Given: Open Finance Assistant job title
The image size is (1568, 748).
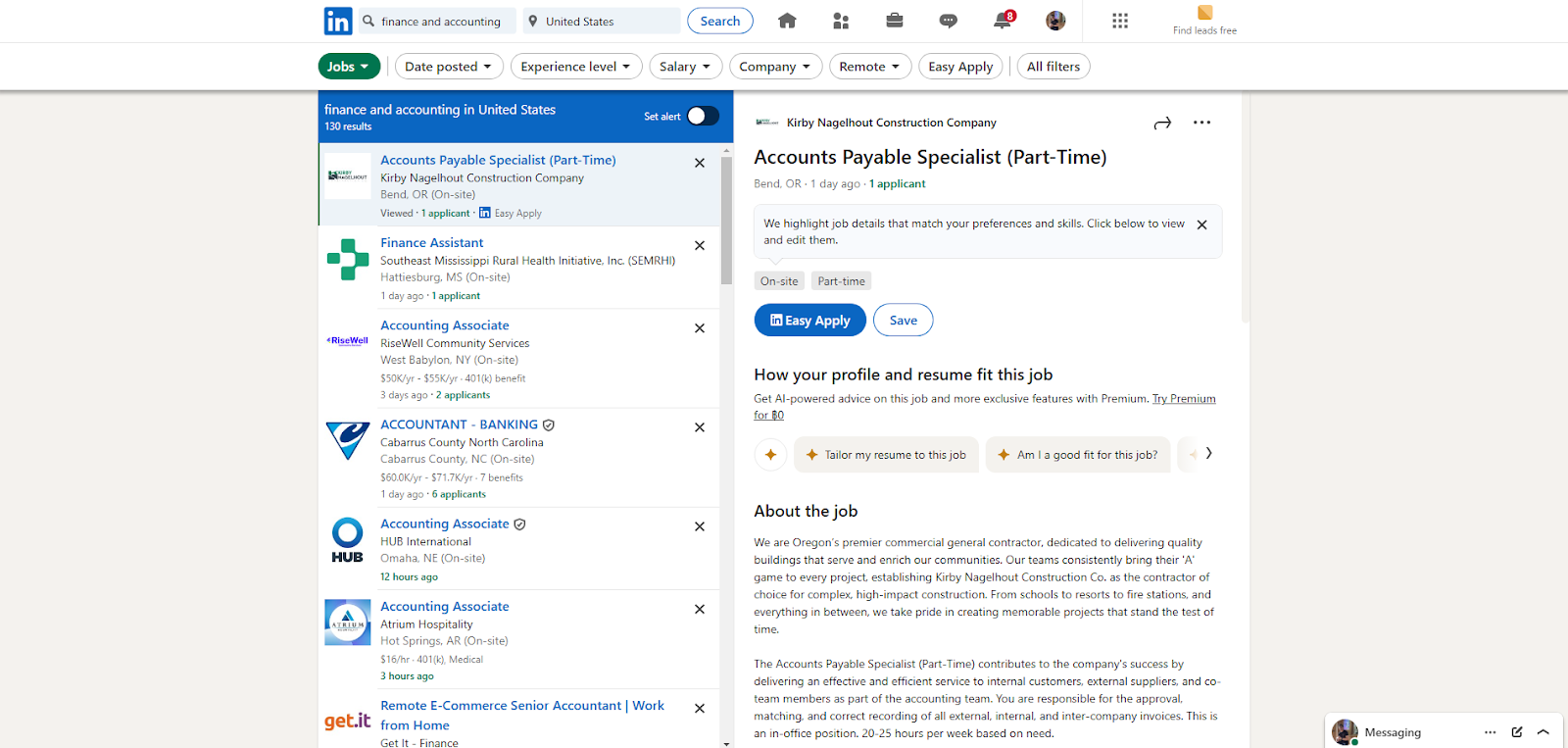Looking at the screenshot, I should (x=431, y=243).
